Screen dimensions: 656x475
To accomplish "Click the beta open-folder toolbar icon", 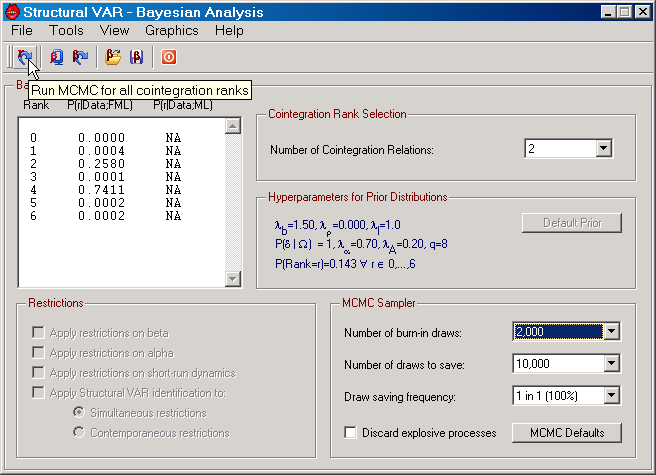I will [x=113, y=56].
